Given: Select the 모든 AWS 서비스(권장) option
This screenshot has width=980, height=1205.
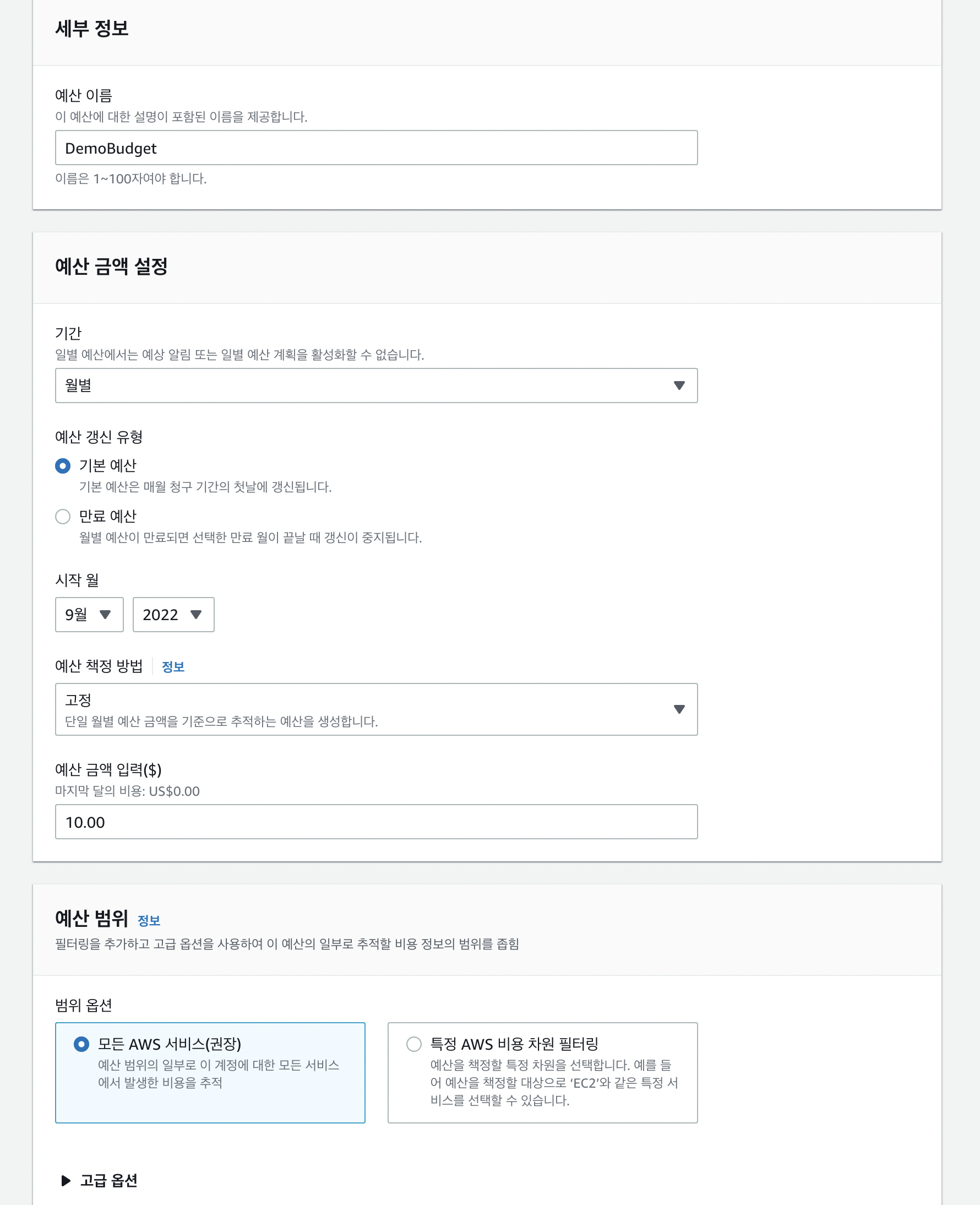Looking at the screenshot, I should [x=210, y=1072].
